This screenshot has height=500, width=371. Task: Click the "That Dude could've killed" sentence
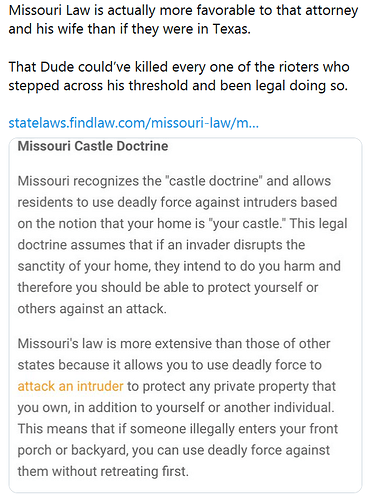click(x=179, y=76)
